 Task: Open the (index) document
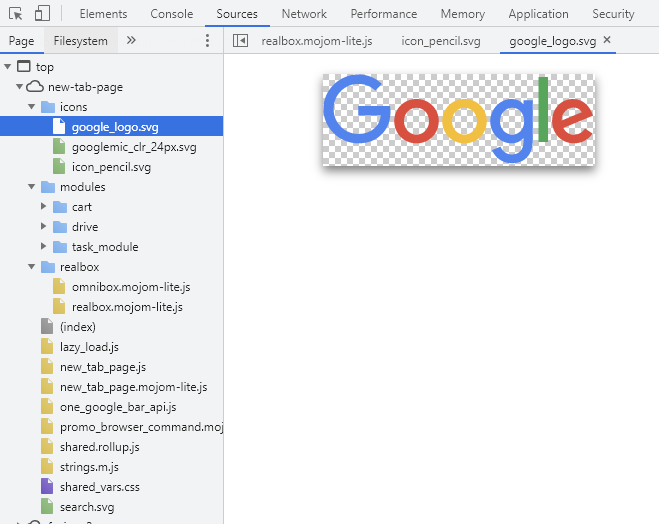[x=77, y=327]
